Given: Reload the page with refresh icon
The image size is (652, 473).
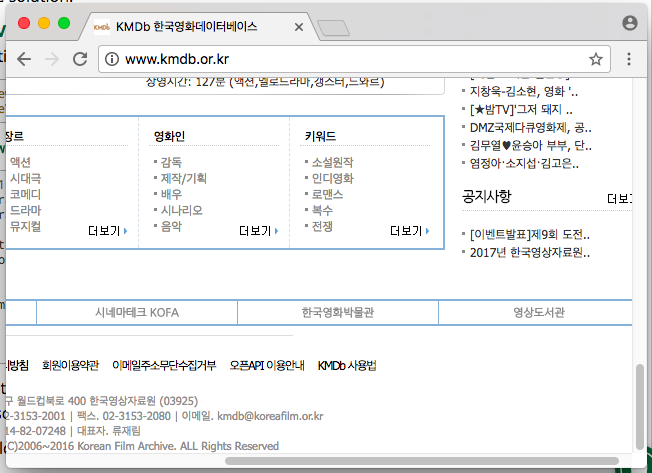Looking at the screenshot, I should 80,59.
